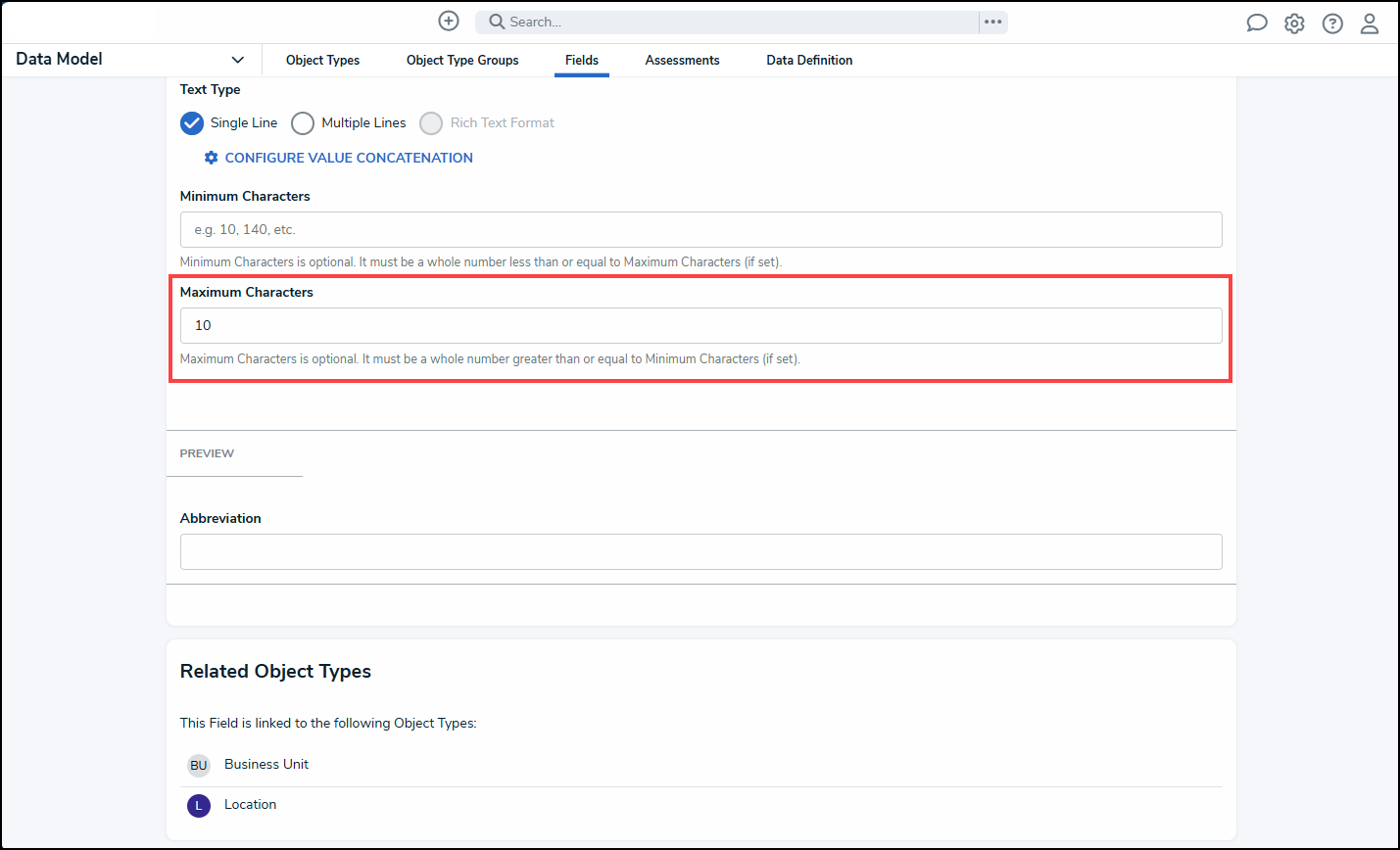Go to the Assessments tab
This screenshot has height=850, width=1400.
pos(682,61)
